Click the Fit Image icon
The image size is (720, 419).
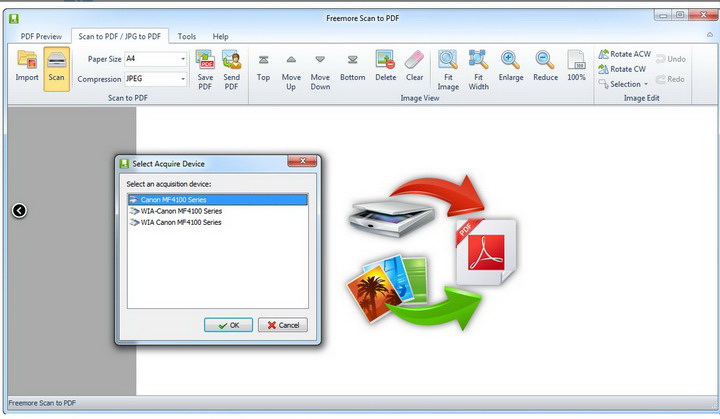tap(448, 60)
